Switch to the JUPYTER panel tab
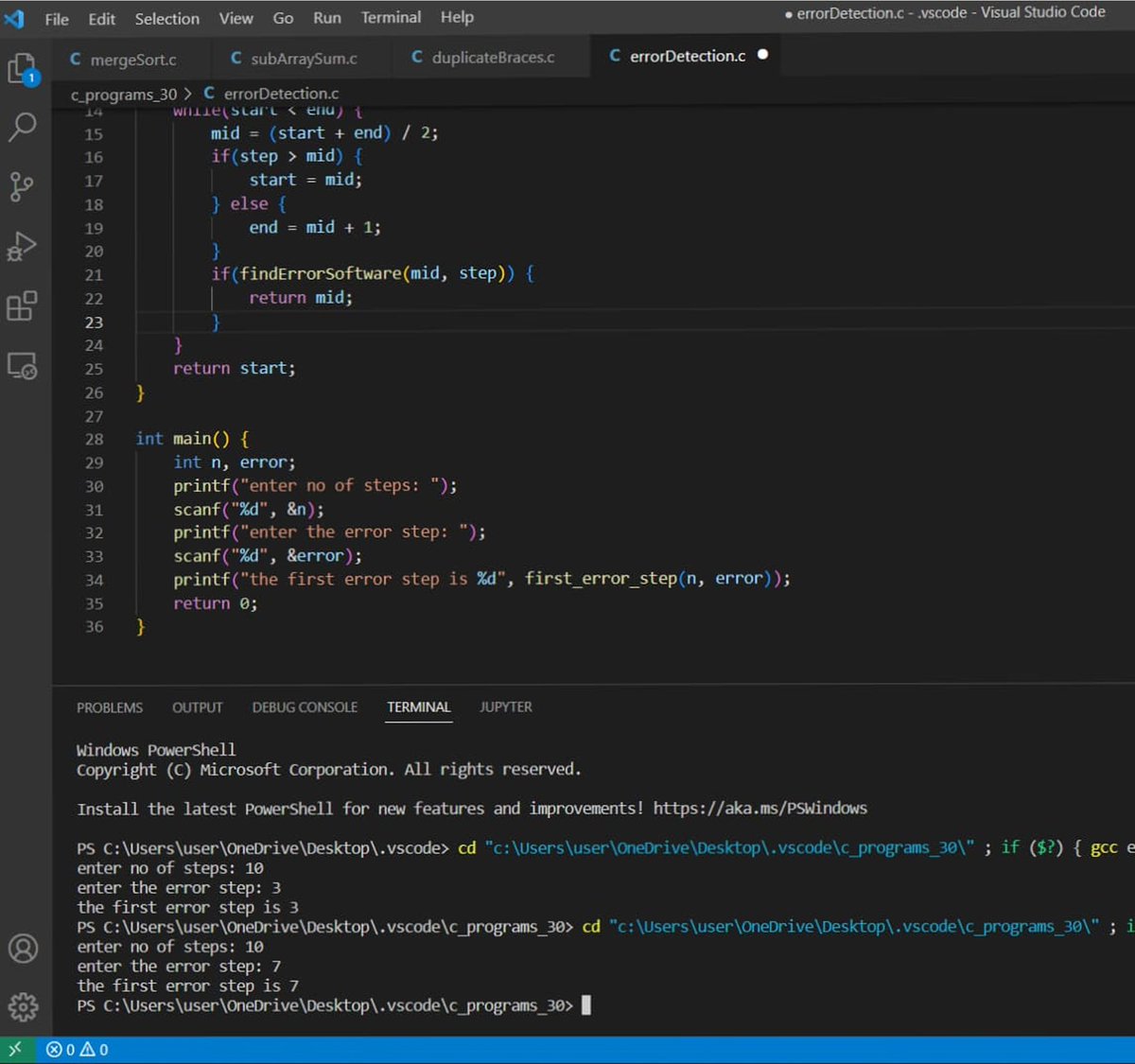The image size is (1135, 1064). [x=505, y=706]
